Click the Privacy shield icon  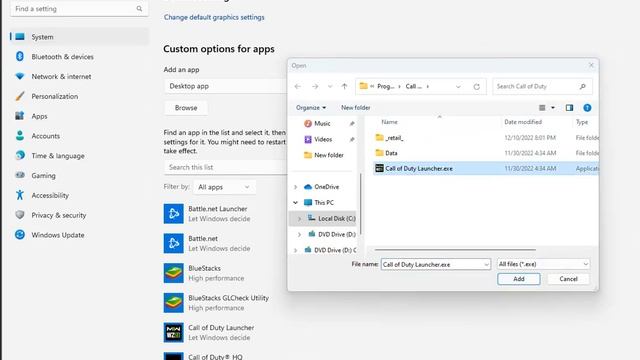coord(20,215)
